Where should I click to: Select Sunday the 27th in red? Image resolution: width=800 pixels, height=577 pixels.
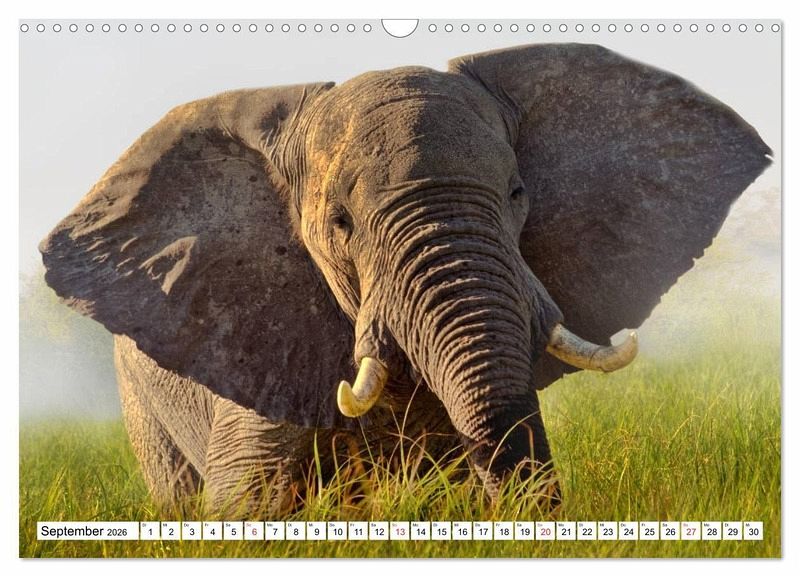click(x=691, y=531)
